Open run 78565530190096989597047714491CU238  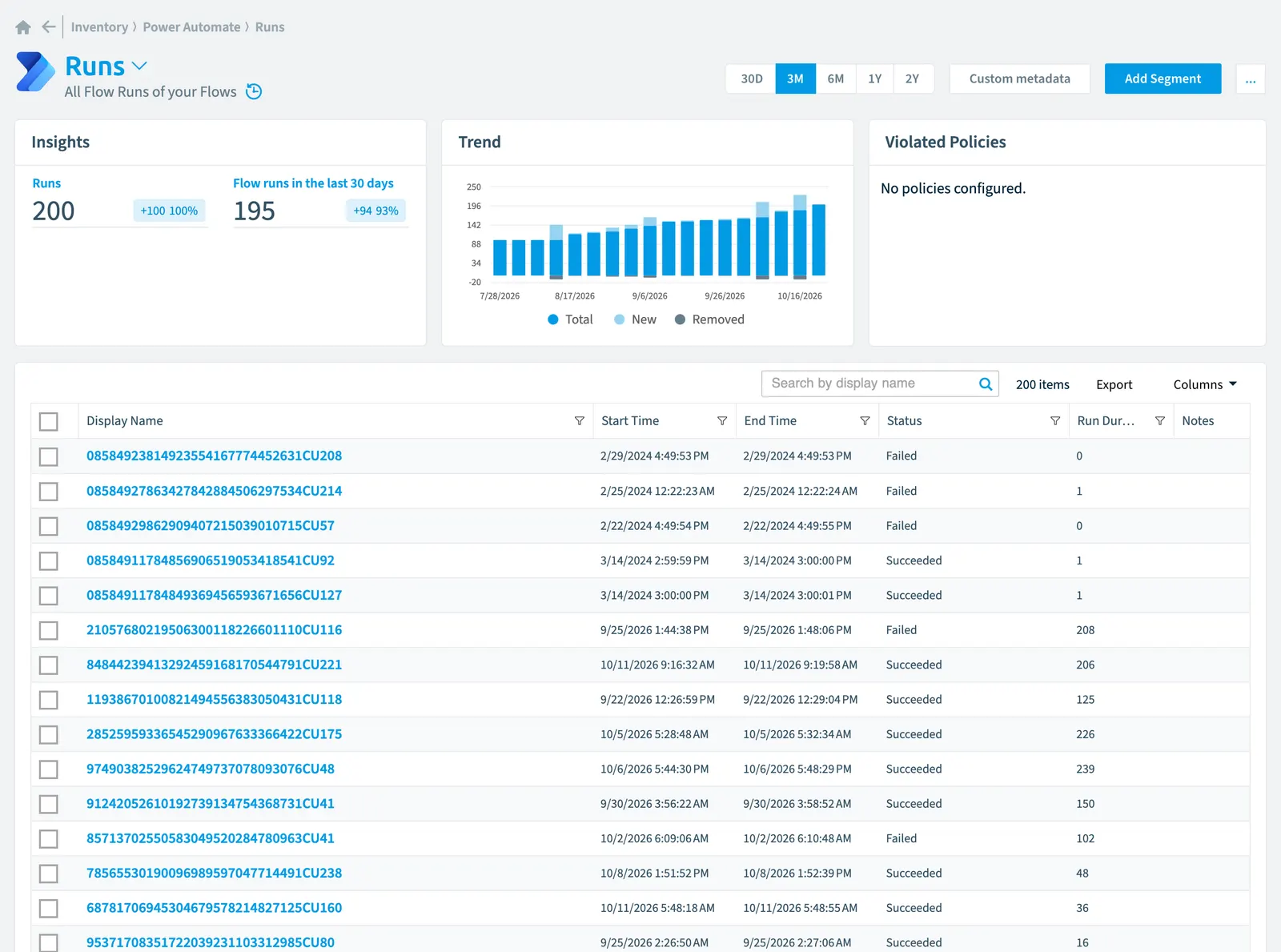coord(214,874)
